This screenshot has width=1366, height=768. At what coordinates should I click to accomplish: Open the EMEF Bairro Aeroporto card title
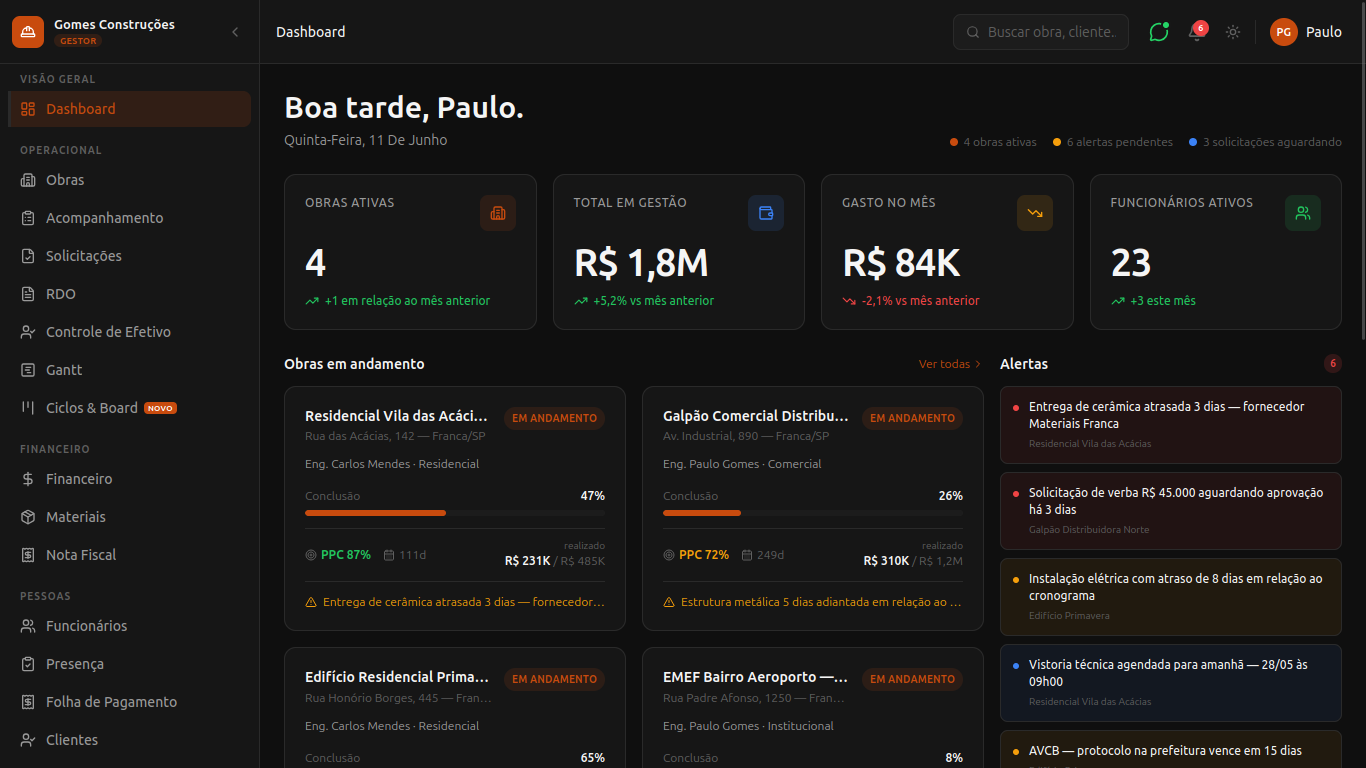755,677
